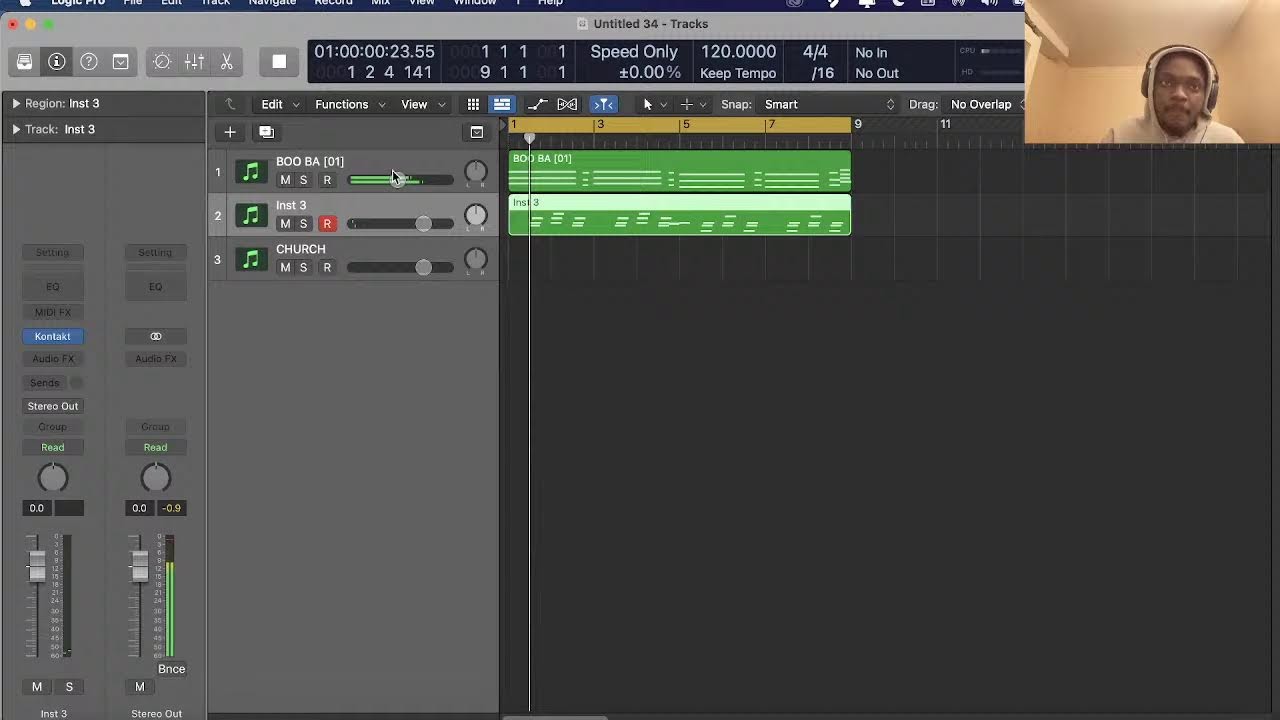The image size is (1280, 720).
Task: Open Smart Controls dial icon
Action: pyautogui.click(x=162, y=62)
